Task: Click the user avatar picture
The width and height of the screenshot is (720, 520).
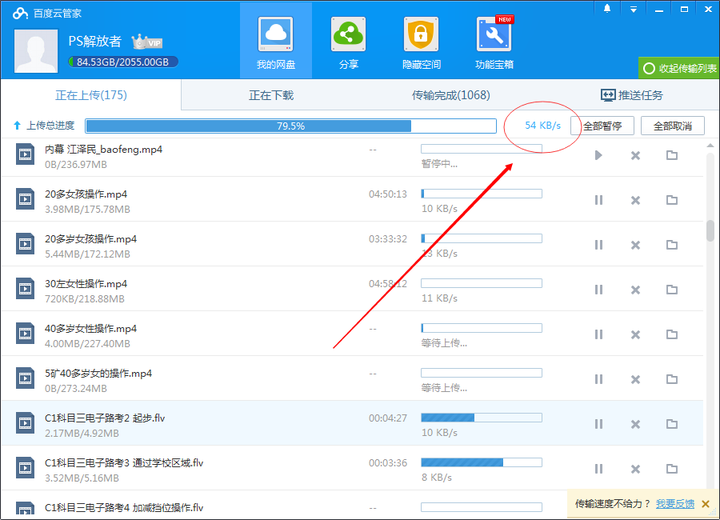Action: 36,51
